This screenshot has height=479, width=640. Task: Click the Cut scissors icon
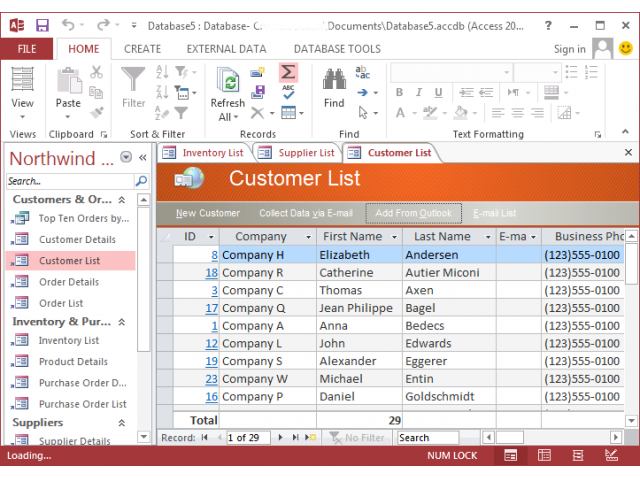pos(96,72)
